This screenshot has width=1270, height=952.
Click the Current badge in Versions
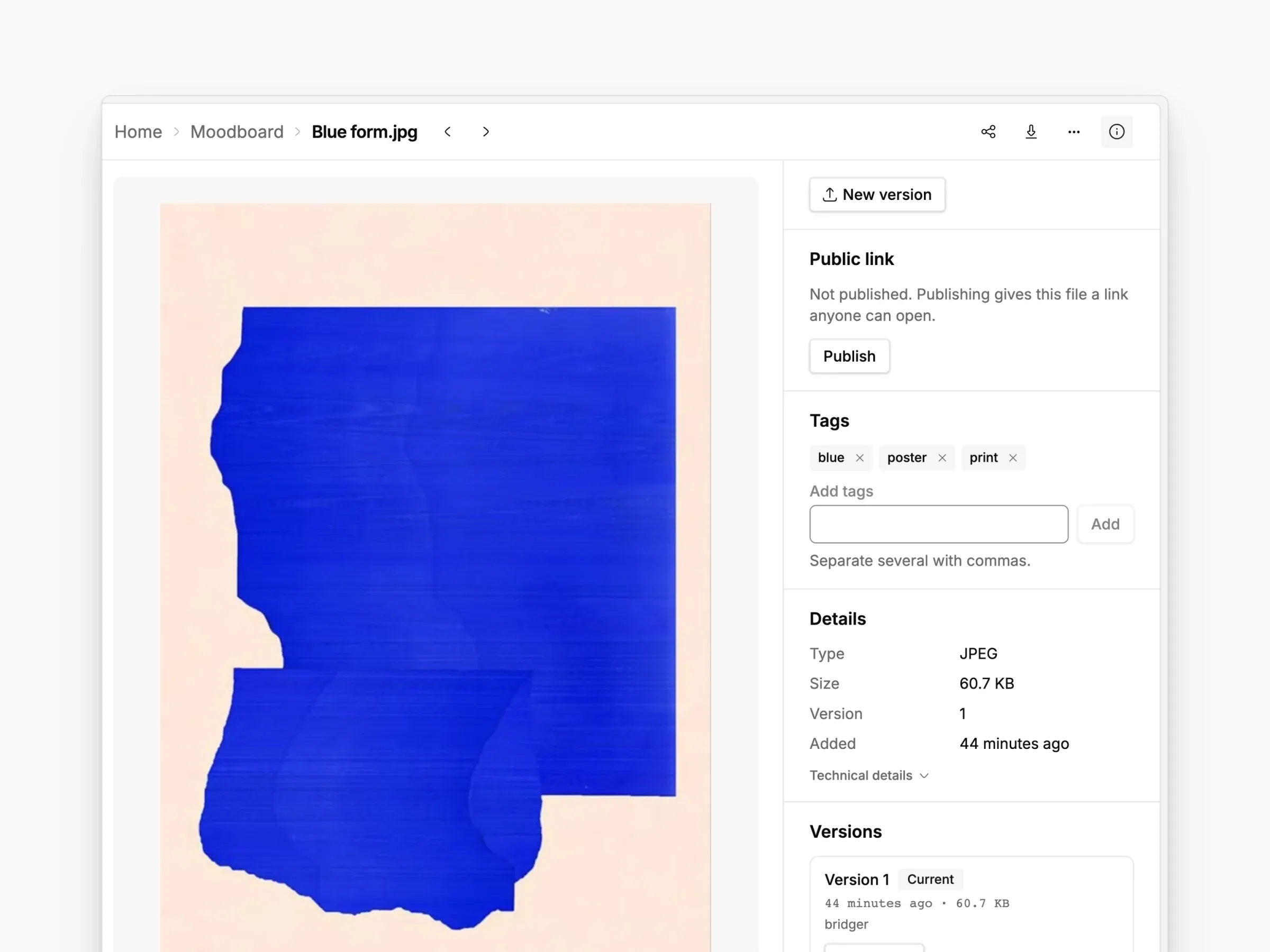tap(930, 880)
